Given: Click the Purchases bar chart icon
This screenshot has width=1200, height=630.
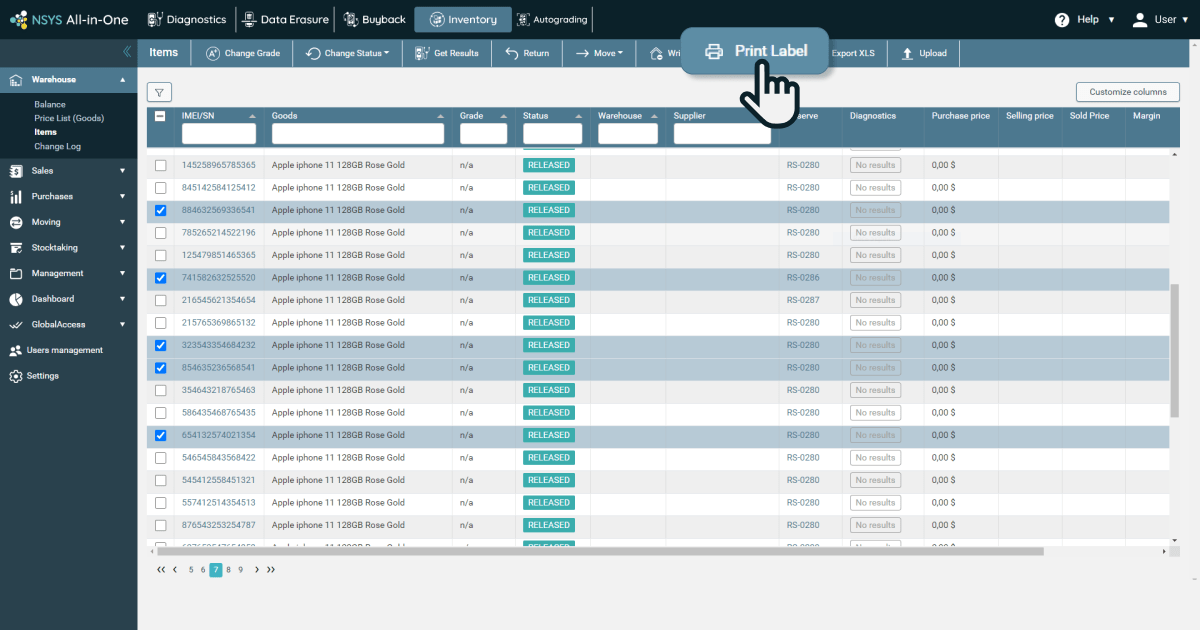Looking at the screenshot, I should point(16,196).
